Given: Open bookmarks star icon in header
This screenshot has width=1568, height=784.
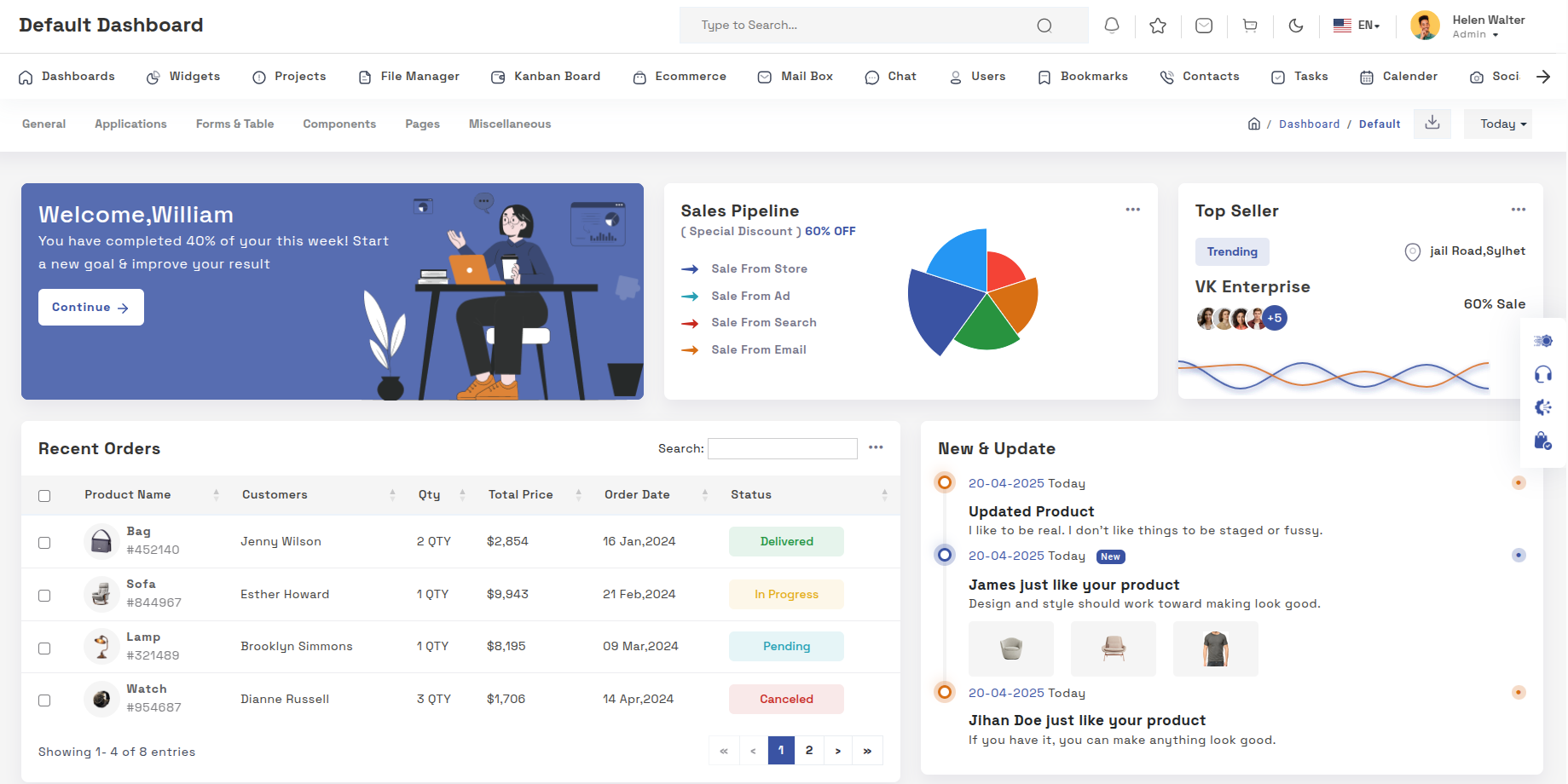Looking at the screenshot, I should (1158, 26).
